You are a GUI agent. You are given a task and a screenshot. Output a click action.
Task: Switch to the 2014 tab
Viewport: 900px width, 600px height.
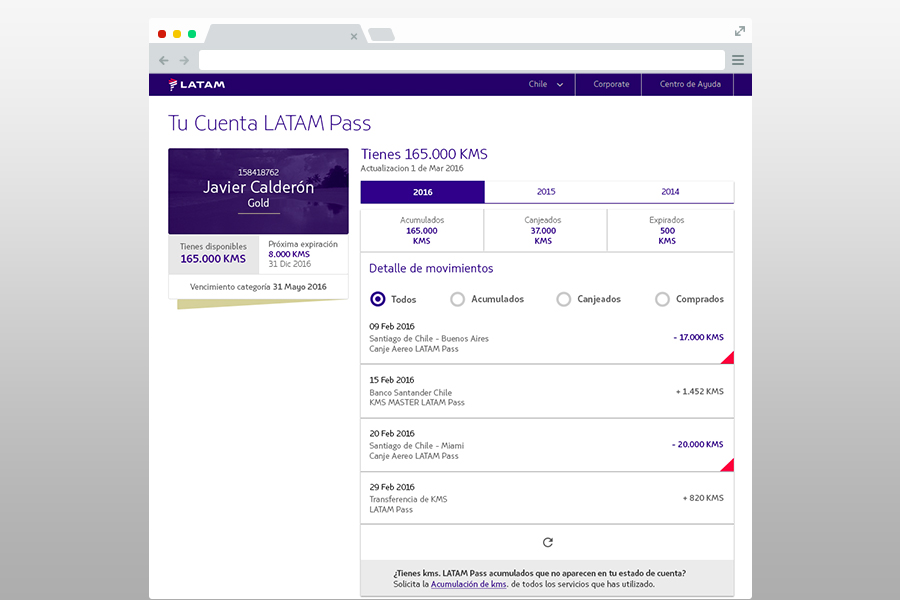670,192
